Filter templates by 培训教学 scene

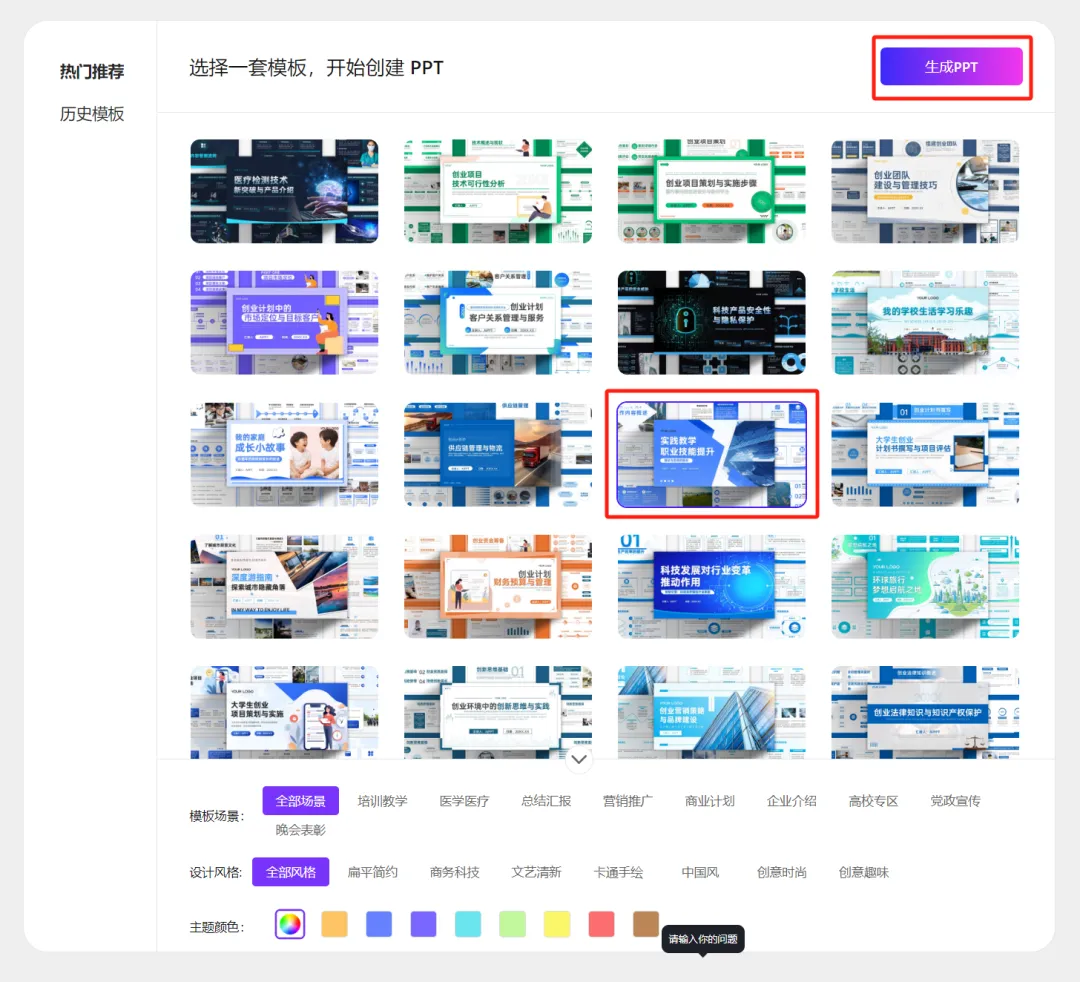click(x=382, y=801)
